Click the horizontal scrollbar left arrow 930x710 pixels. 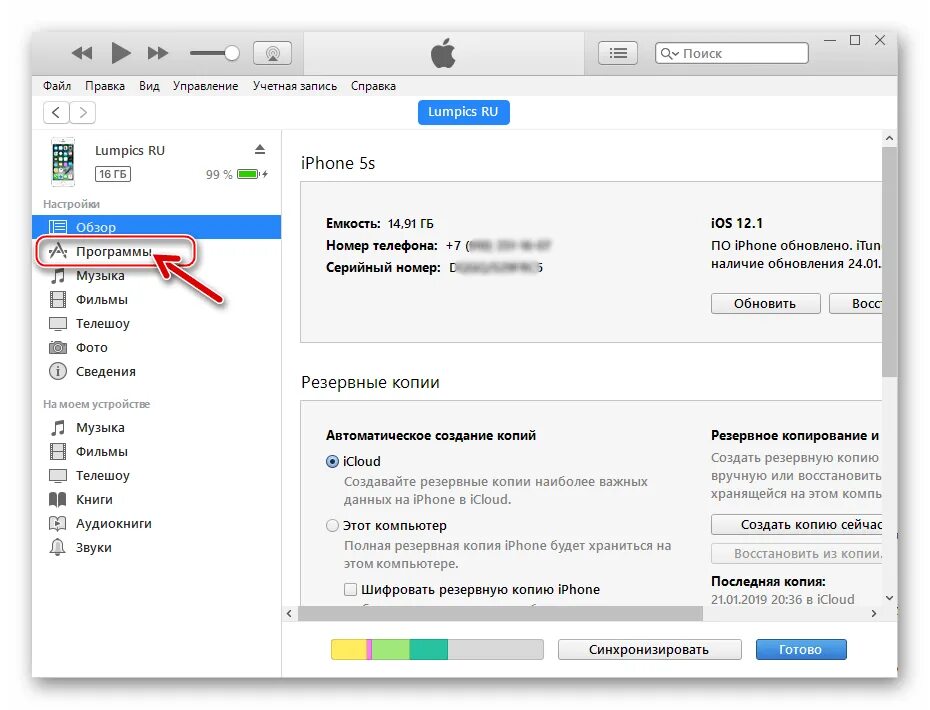point(289,613)
